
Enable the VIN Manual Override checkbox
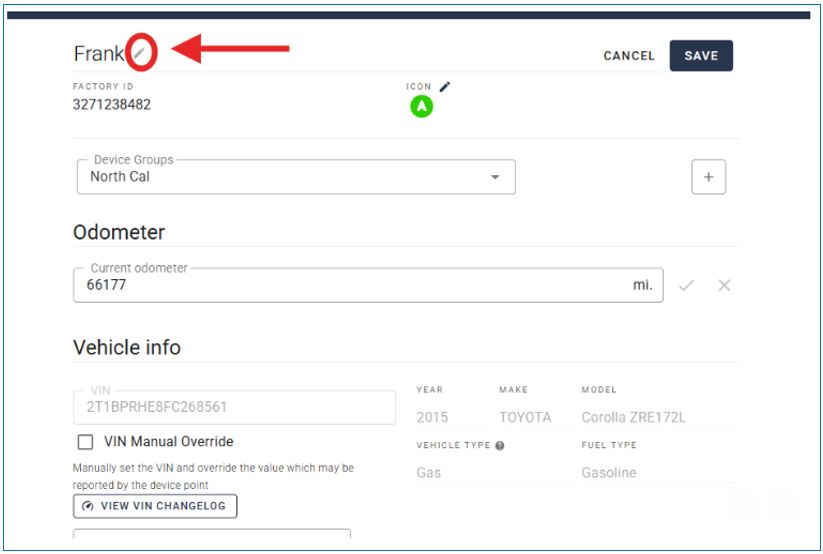85,442
